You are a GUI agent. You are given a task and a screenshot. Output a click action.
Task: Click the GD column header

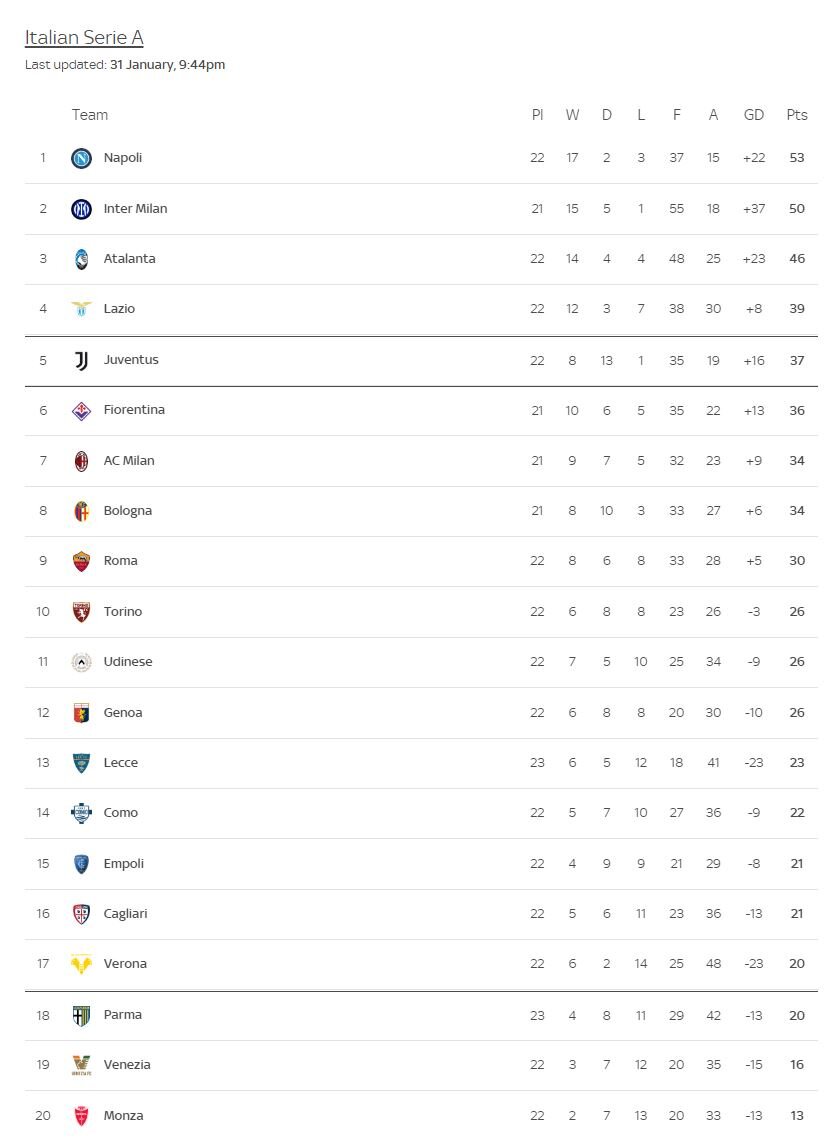pos(754,115)
